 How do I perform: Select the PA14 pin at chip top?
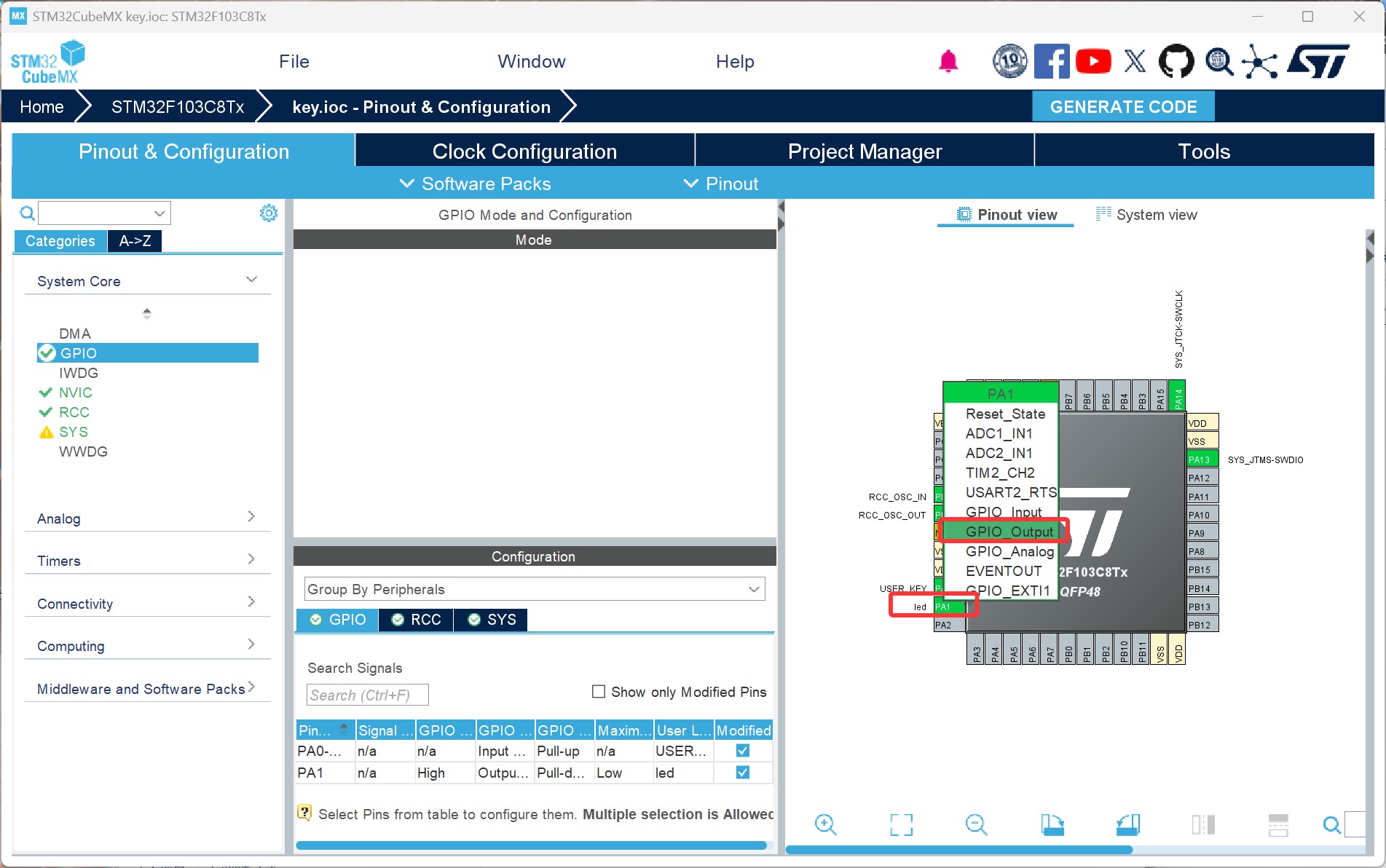(1178, 396)
